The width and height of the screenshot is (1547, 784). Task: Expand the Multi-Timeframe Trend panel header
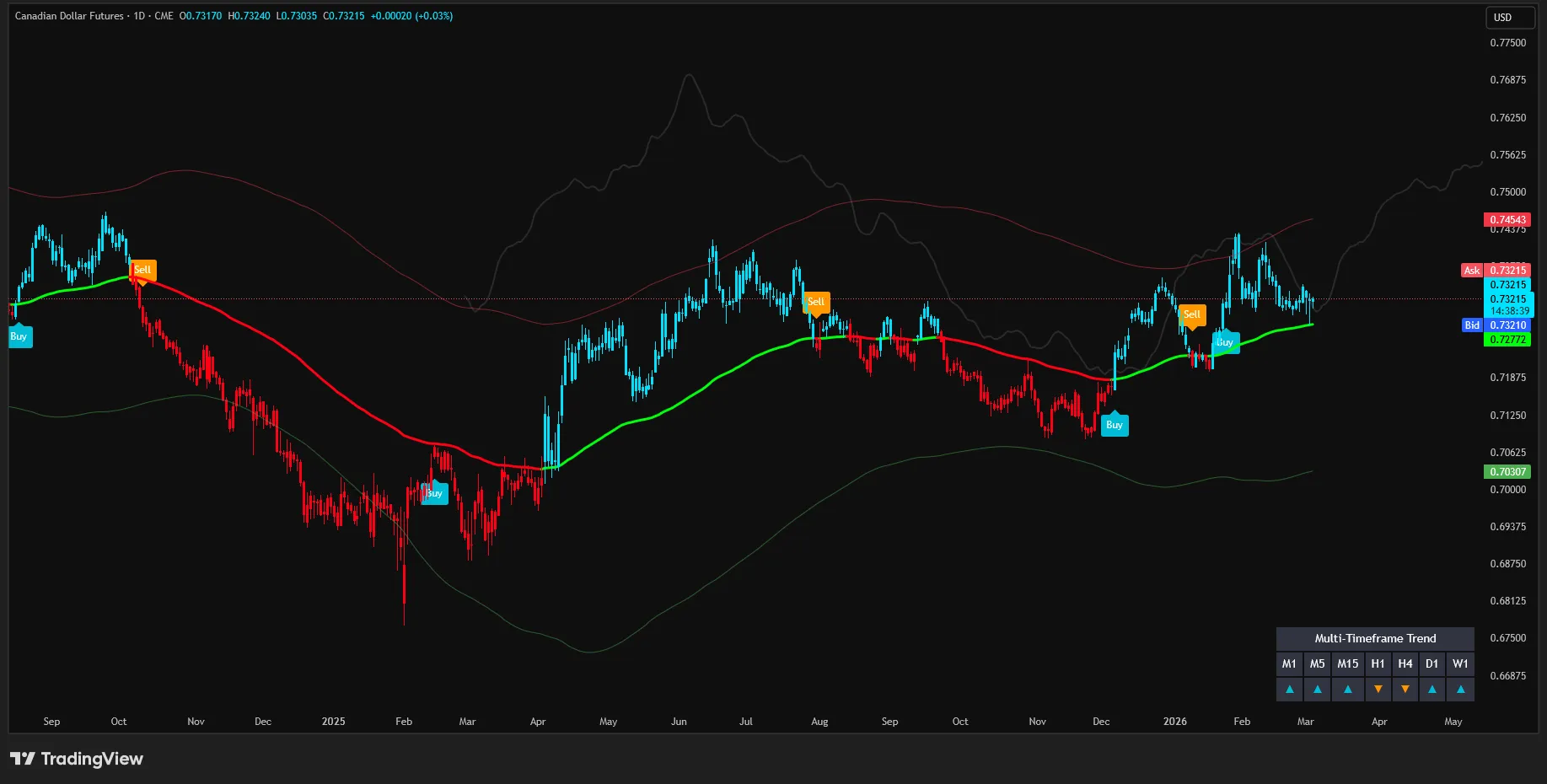pyautogui.click(x=1375, y=638)
